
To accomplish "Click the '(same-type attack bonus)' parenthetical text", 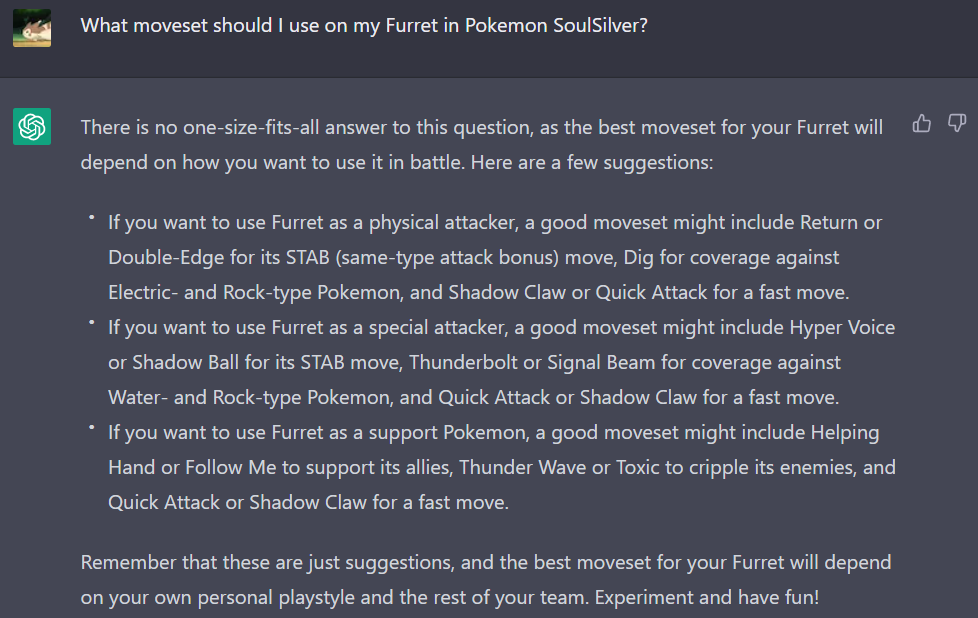I will [x=447, y=258].
